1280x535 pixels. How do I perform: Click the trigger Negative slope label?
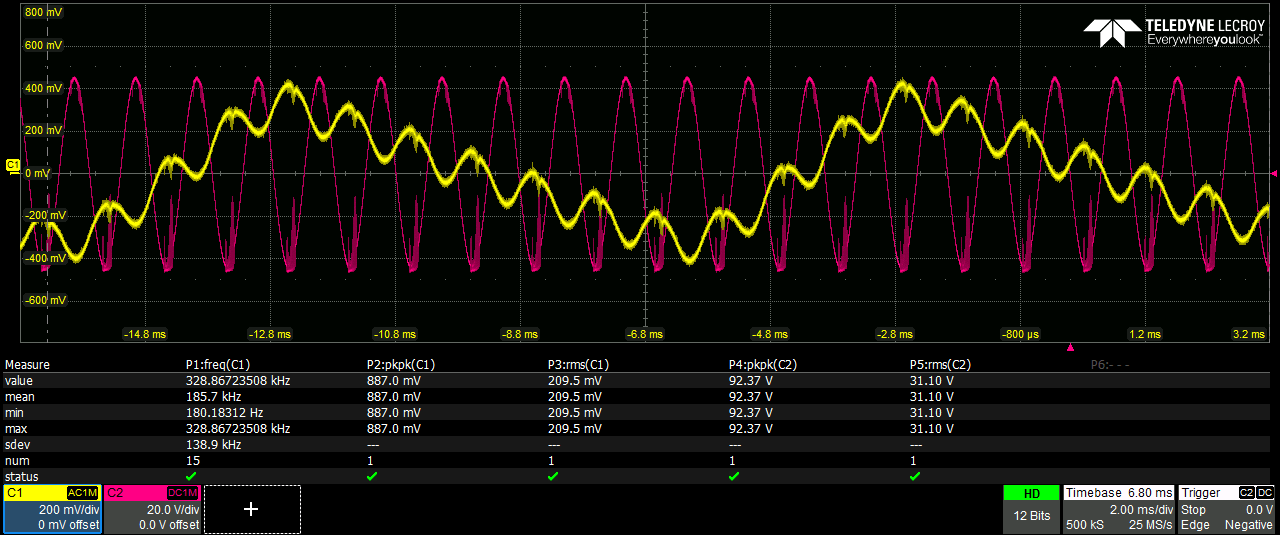click(1250, 525)
